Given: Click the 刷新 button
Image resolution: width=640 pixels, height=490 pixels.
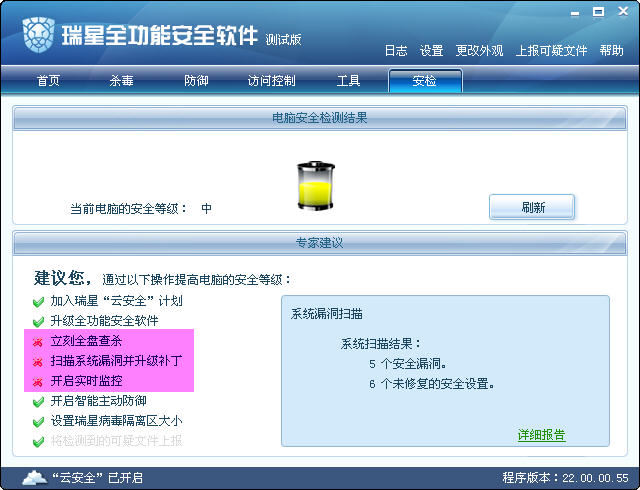Looking at the screenshot, I should coord(532,207).
